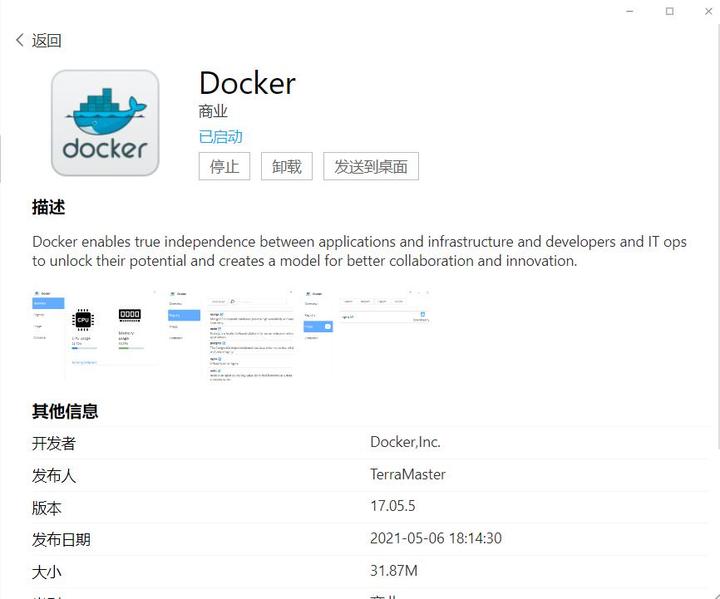
Task: Click the 描述 section heading
Action: pos(48,207)
